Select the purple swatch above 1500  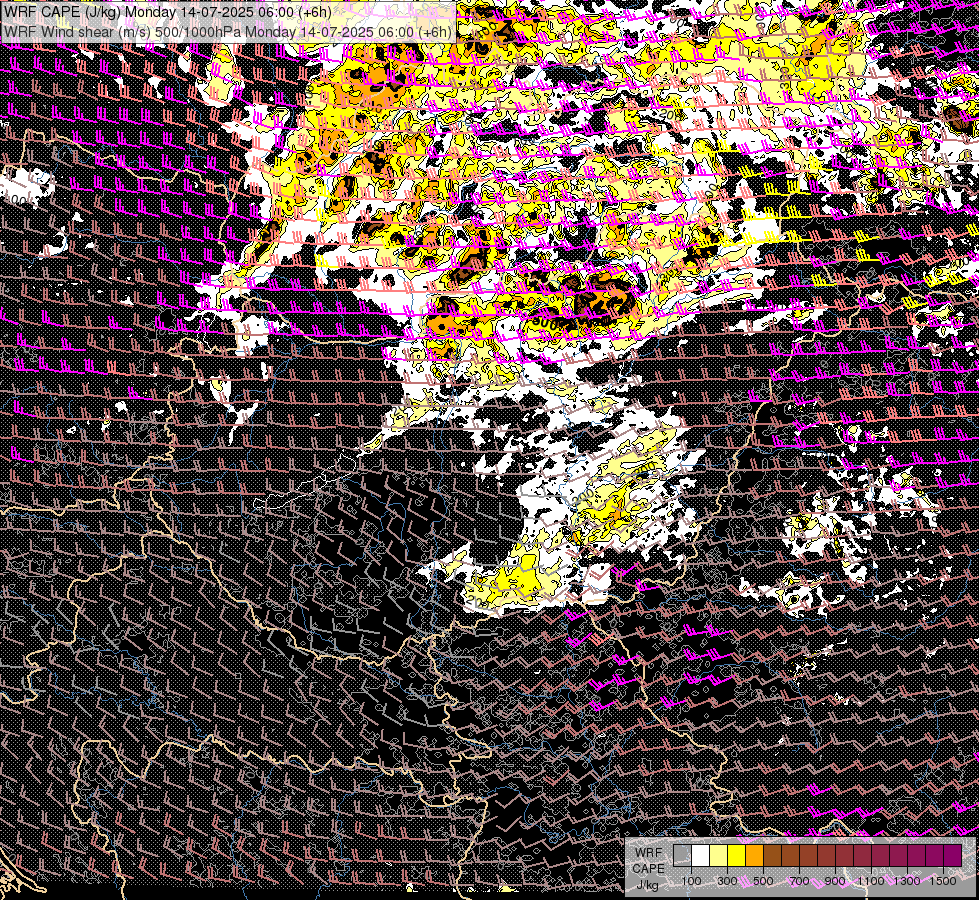tap(953, 855)
